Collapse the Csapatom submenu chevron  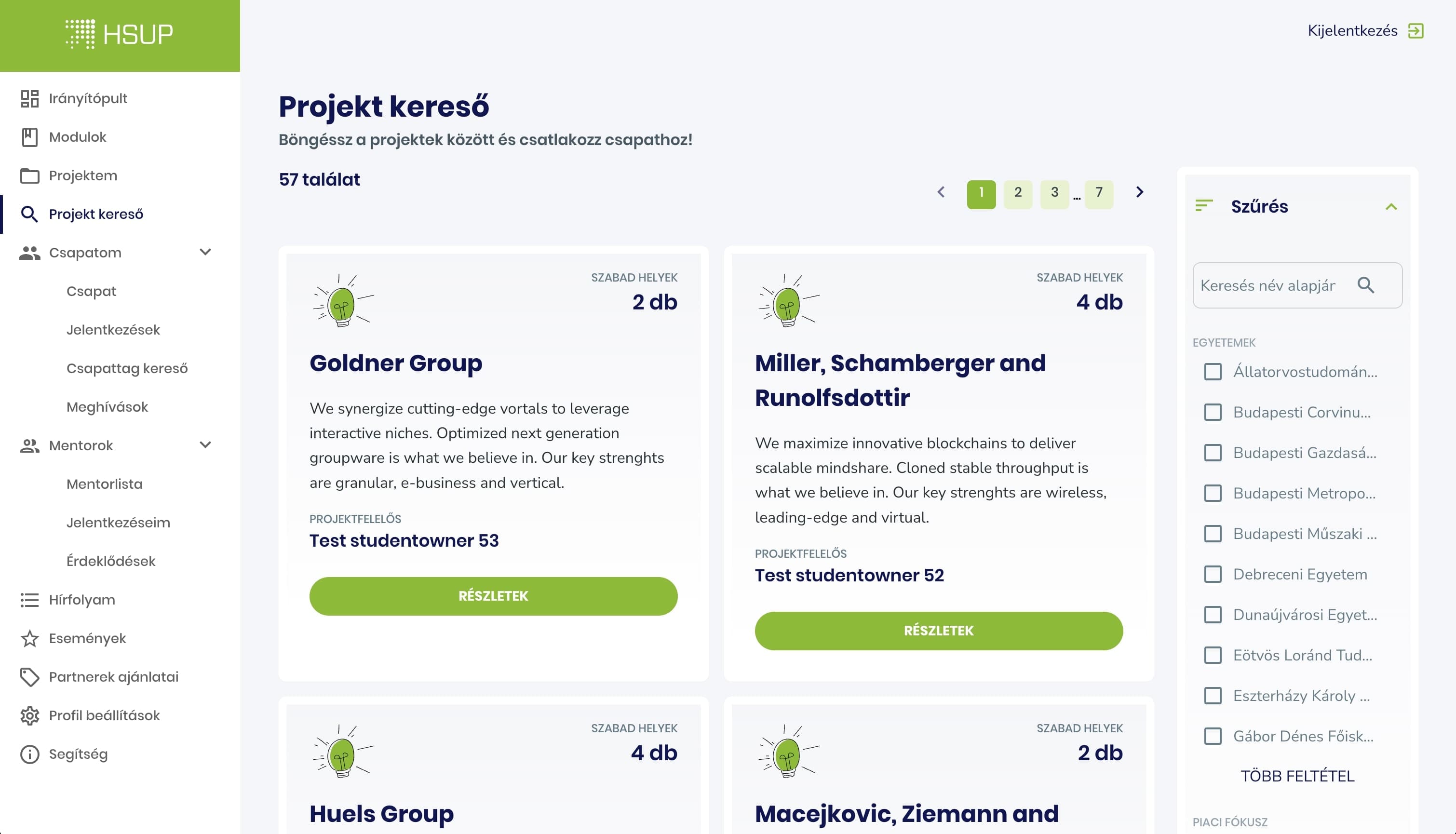pyautogui.click(x=205, y=252)
